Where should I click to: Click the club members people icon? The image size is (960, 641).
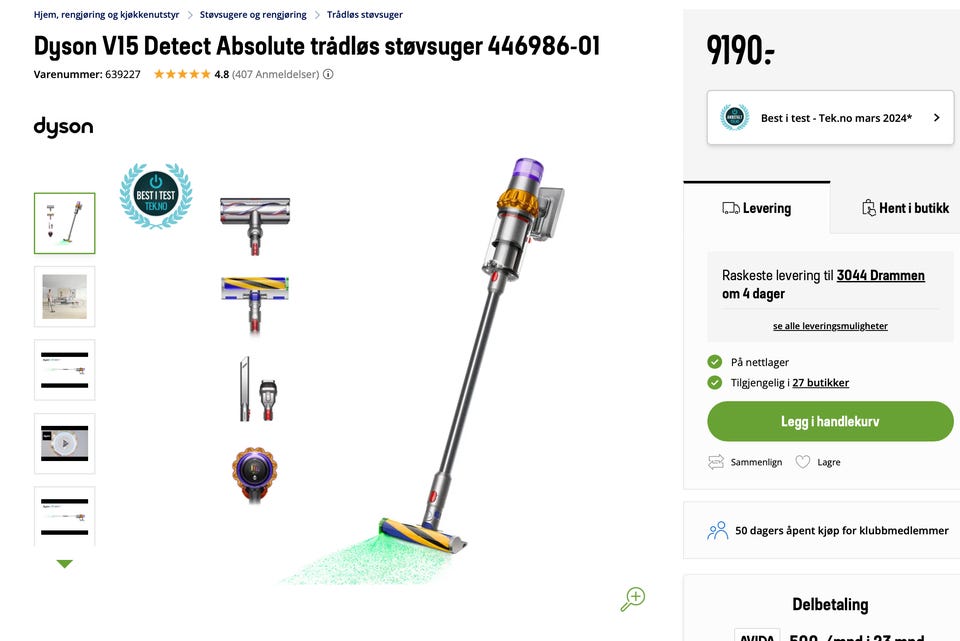(718, 530)
